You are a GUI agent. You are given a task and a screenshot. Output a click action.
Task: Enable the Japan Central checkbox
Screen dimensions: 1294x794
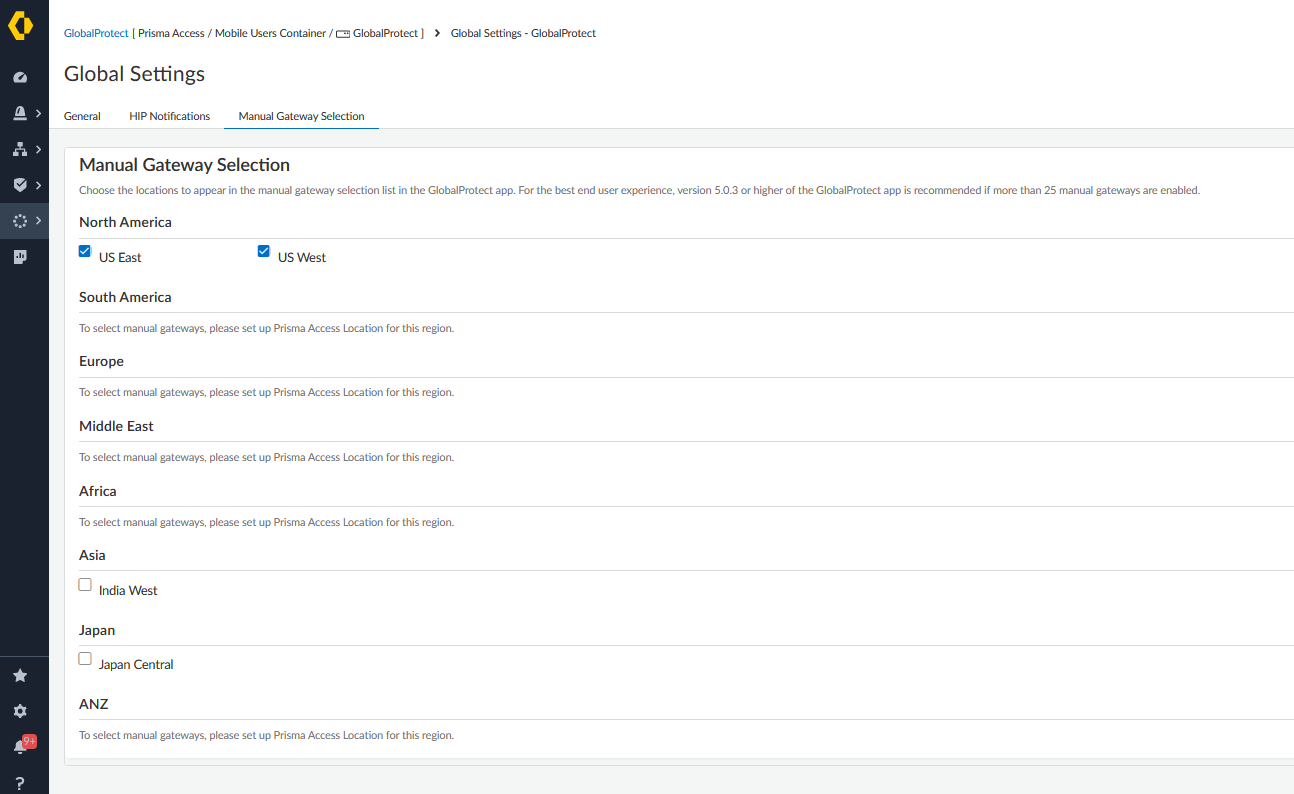[x=85, y=659]
